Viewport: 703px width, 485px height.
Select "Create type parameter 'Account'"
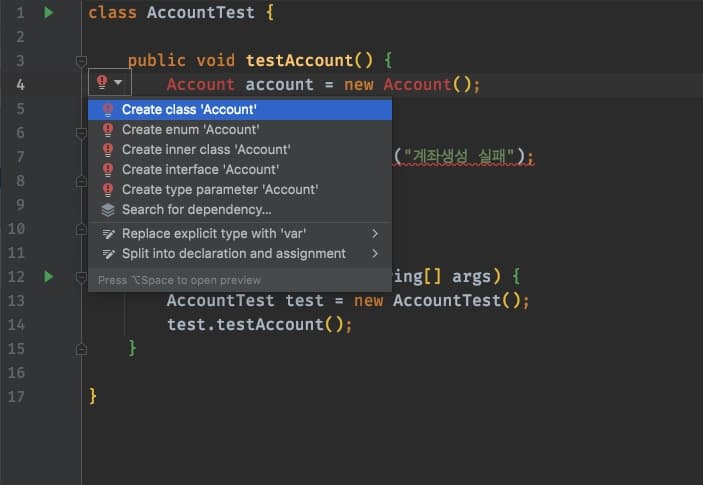tap(240, 190)
